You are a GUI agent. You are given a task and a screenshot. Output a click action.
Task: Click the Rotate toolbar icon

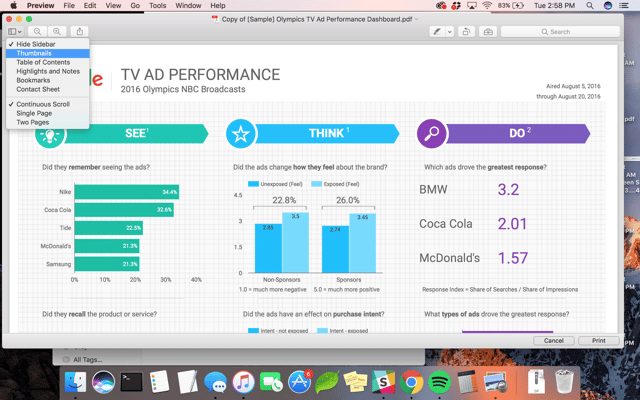pos(466,32)
